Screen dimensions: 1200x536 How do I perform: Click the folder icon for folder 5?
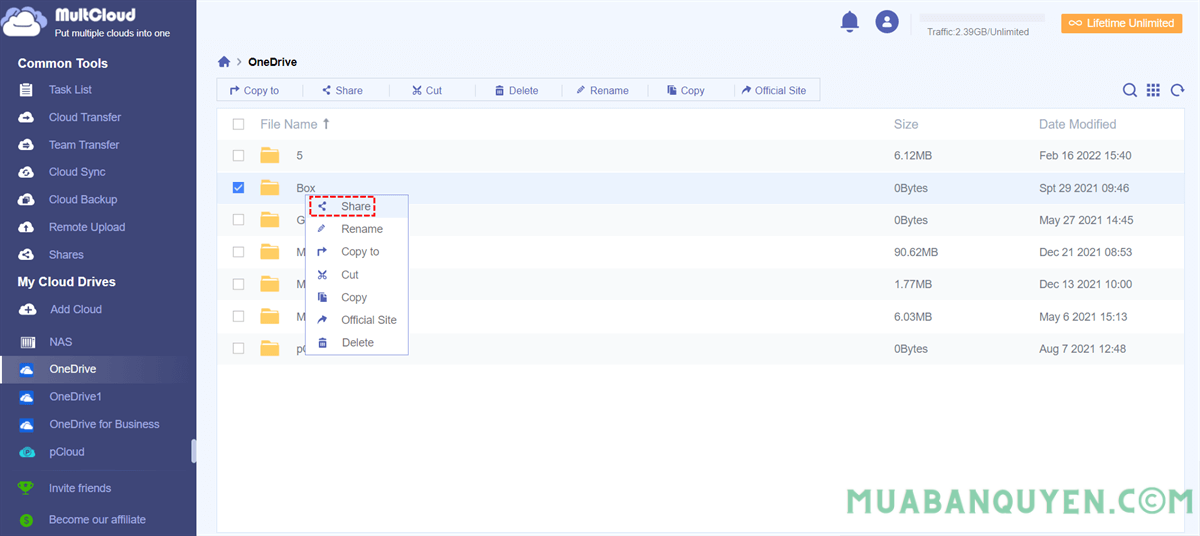(270, 155)
